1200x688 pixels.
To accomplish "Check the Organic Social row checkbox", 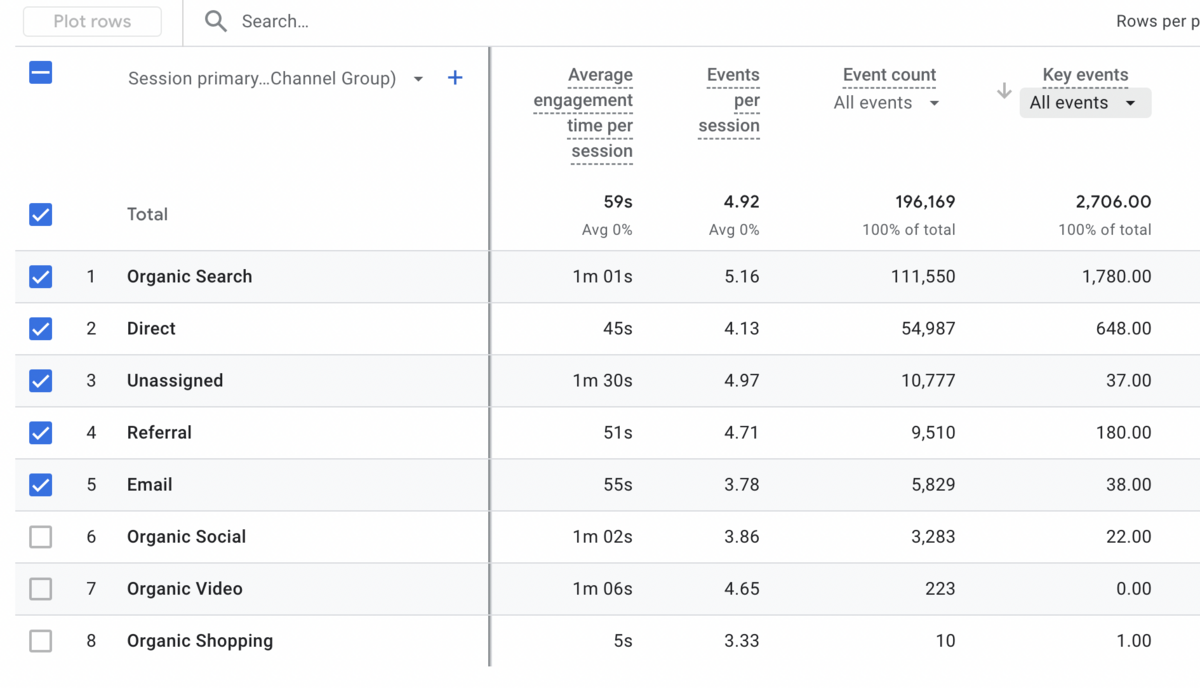I will (x=41, y=537).
